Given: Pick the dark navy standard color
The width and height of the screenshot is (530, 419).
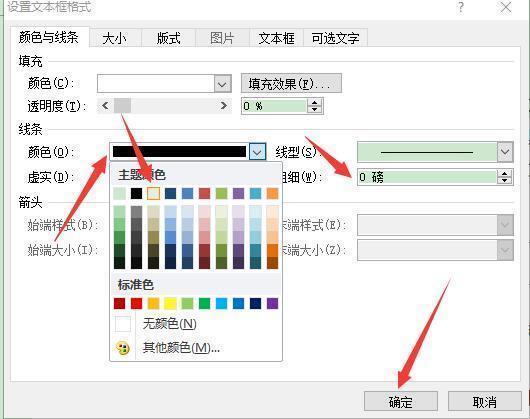Looking at the screenshot, I should (256, 303).
